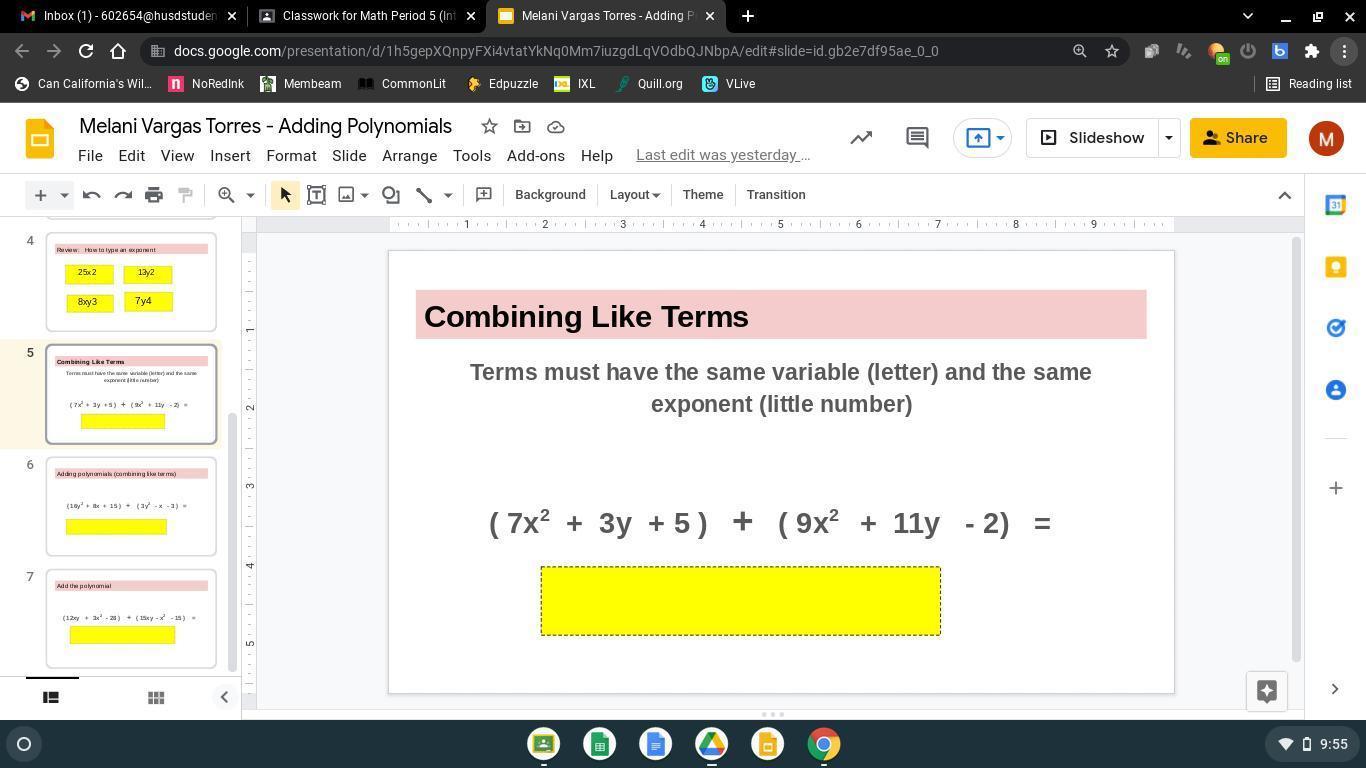Add a new slide with plus
Screen dimensions: 1366x768
[x=40, y=195]
